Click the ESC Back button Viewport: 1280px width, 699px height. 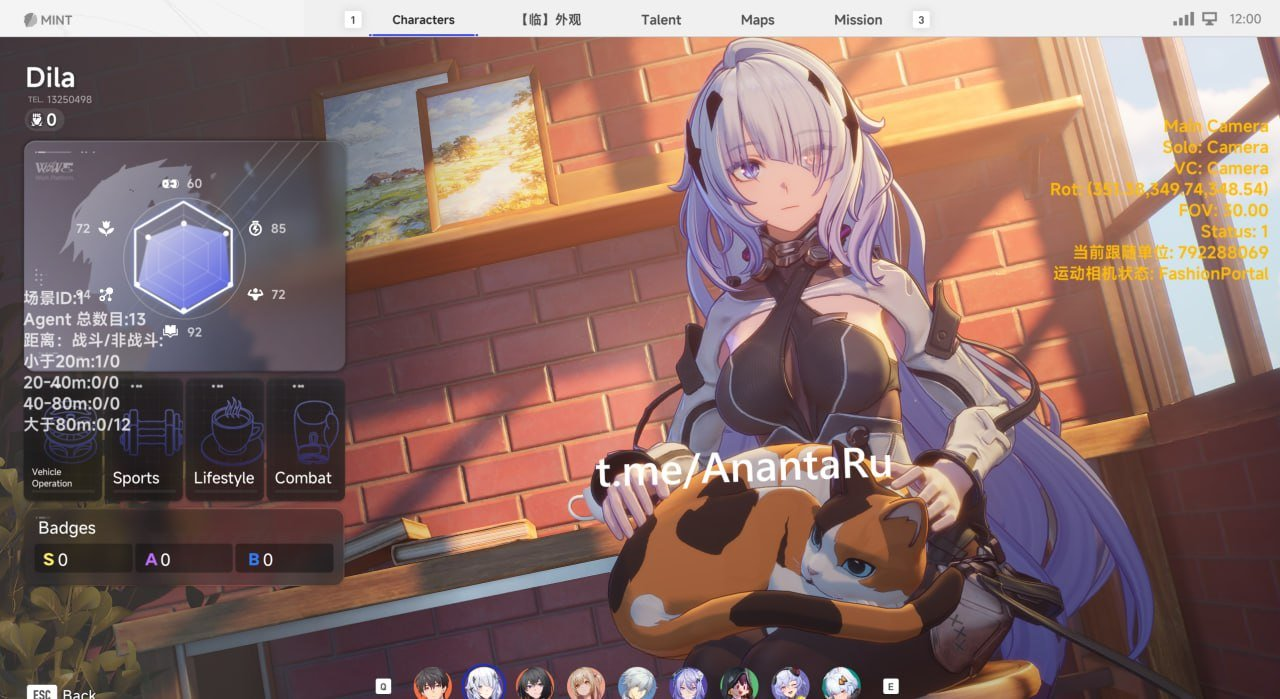[63, 693]
